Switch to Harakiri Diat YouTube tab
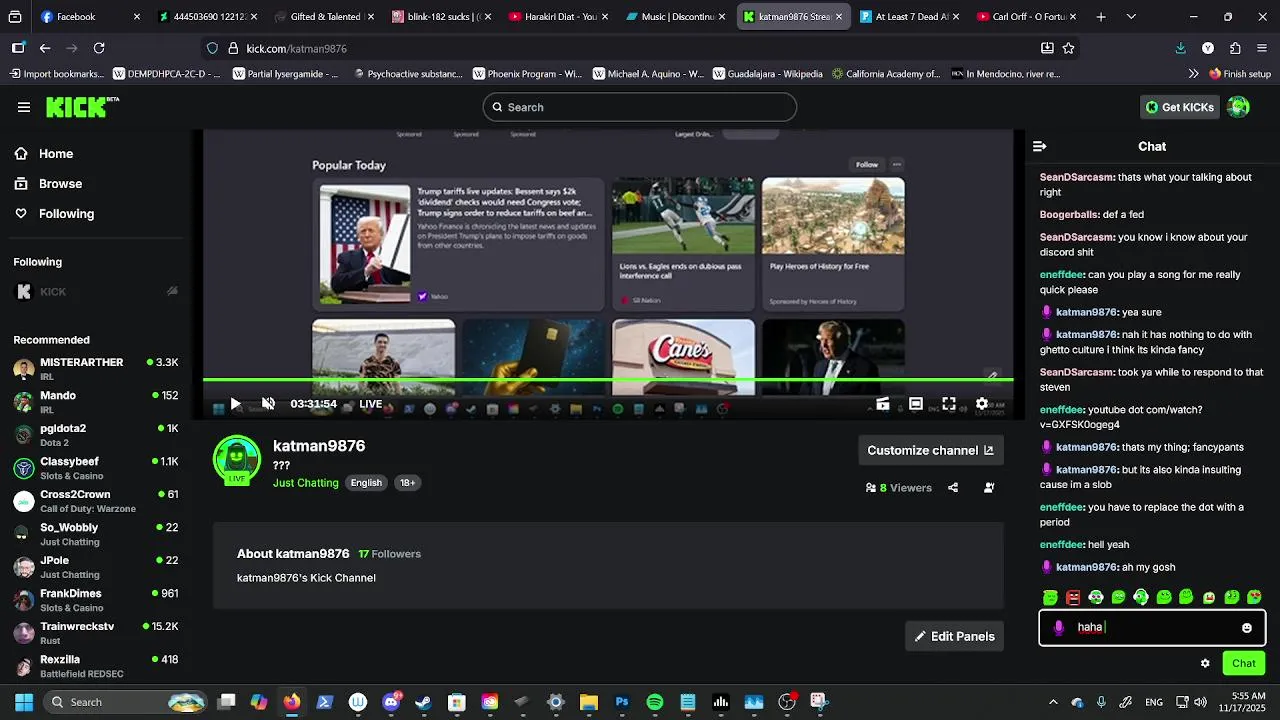 556,17
